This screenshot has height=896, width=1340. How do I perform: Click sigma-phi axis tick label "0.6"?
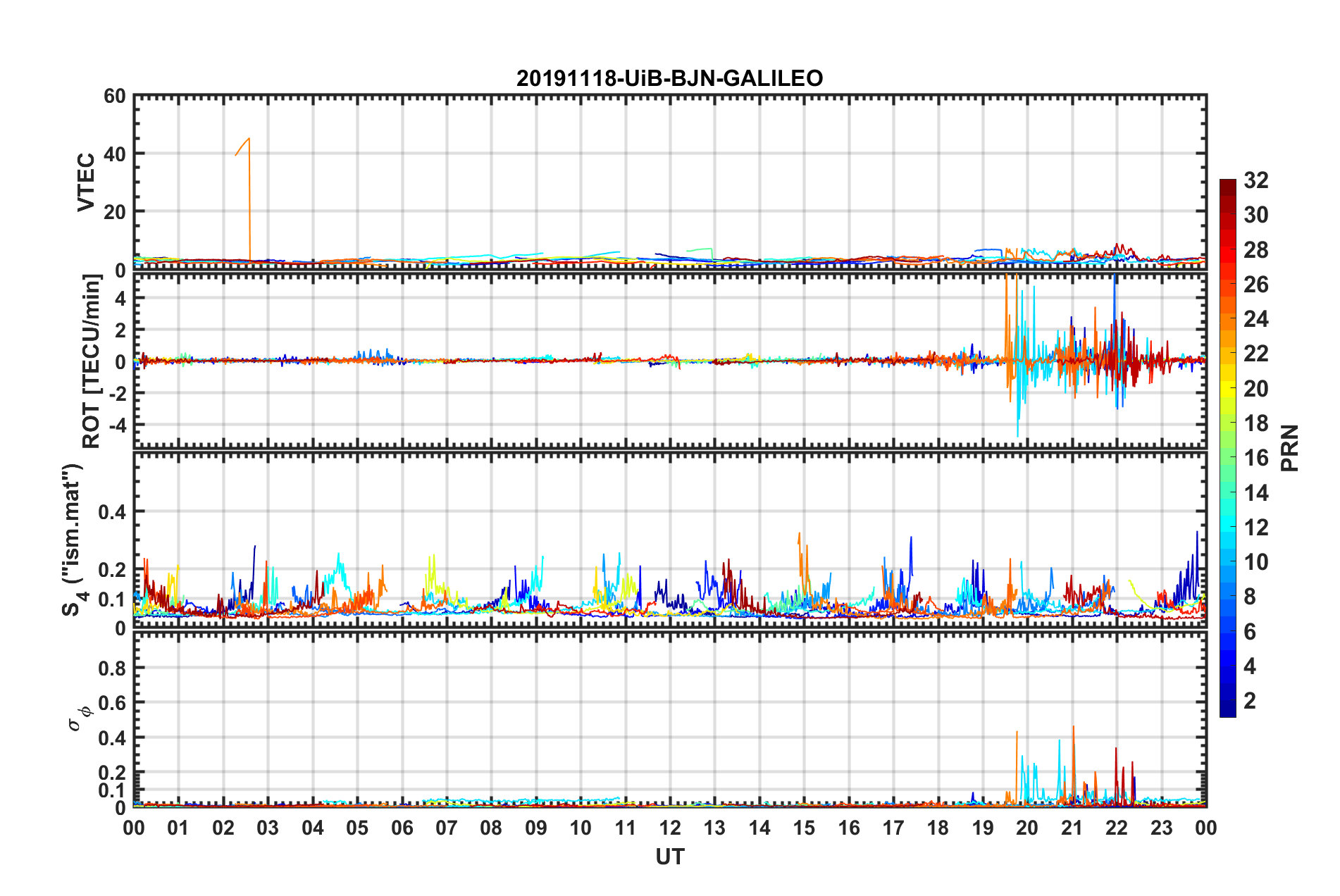click(112, 703)
